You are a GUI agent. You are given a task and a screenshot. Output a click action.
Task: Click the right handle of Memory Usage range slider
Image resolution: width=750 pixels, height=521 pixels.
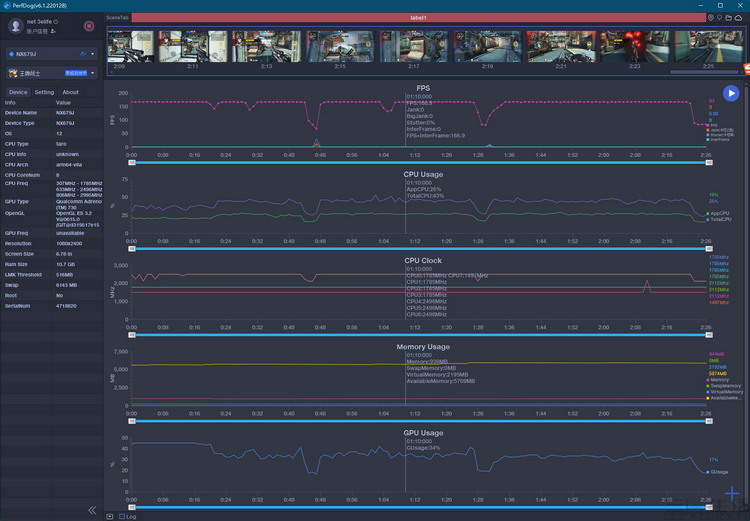709,421
